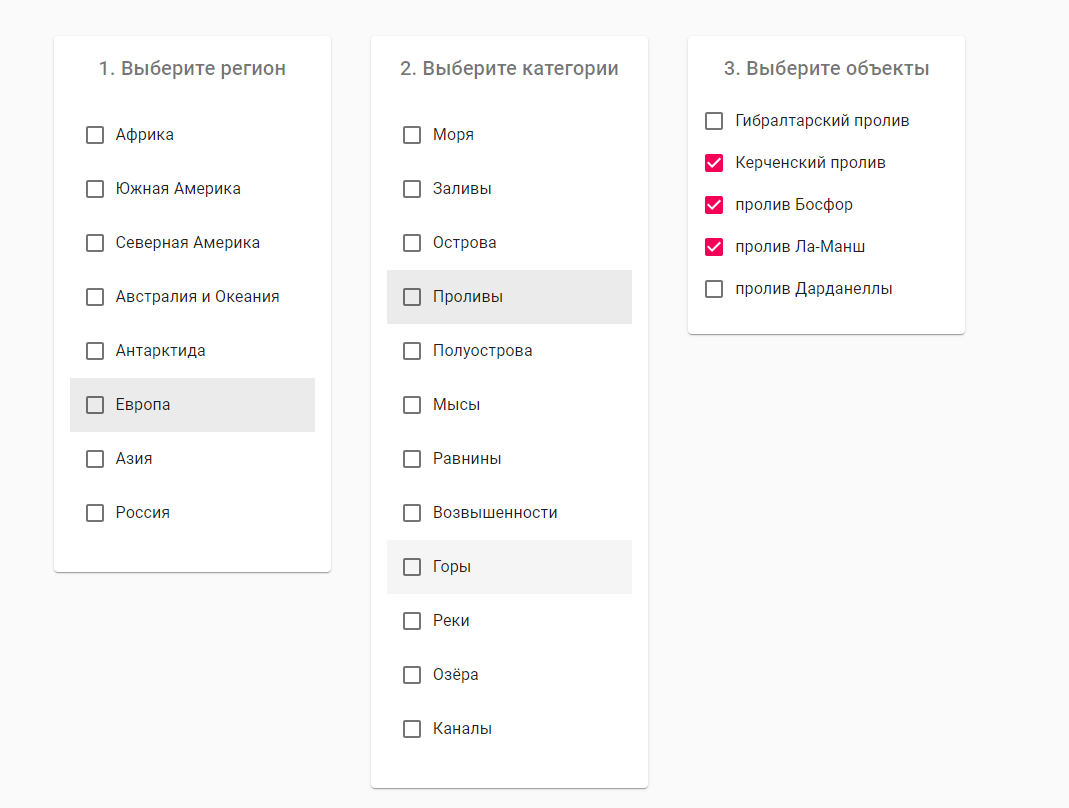Viewport: 1069px width, 808px height.
Task: Uncheck пролив Ла-Манш object
Action: pyautogui.click(x=714, y=247)
